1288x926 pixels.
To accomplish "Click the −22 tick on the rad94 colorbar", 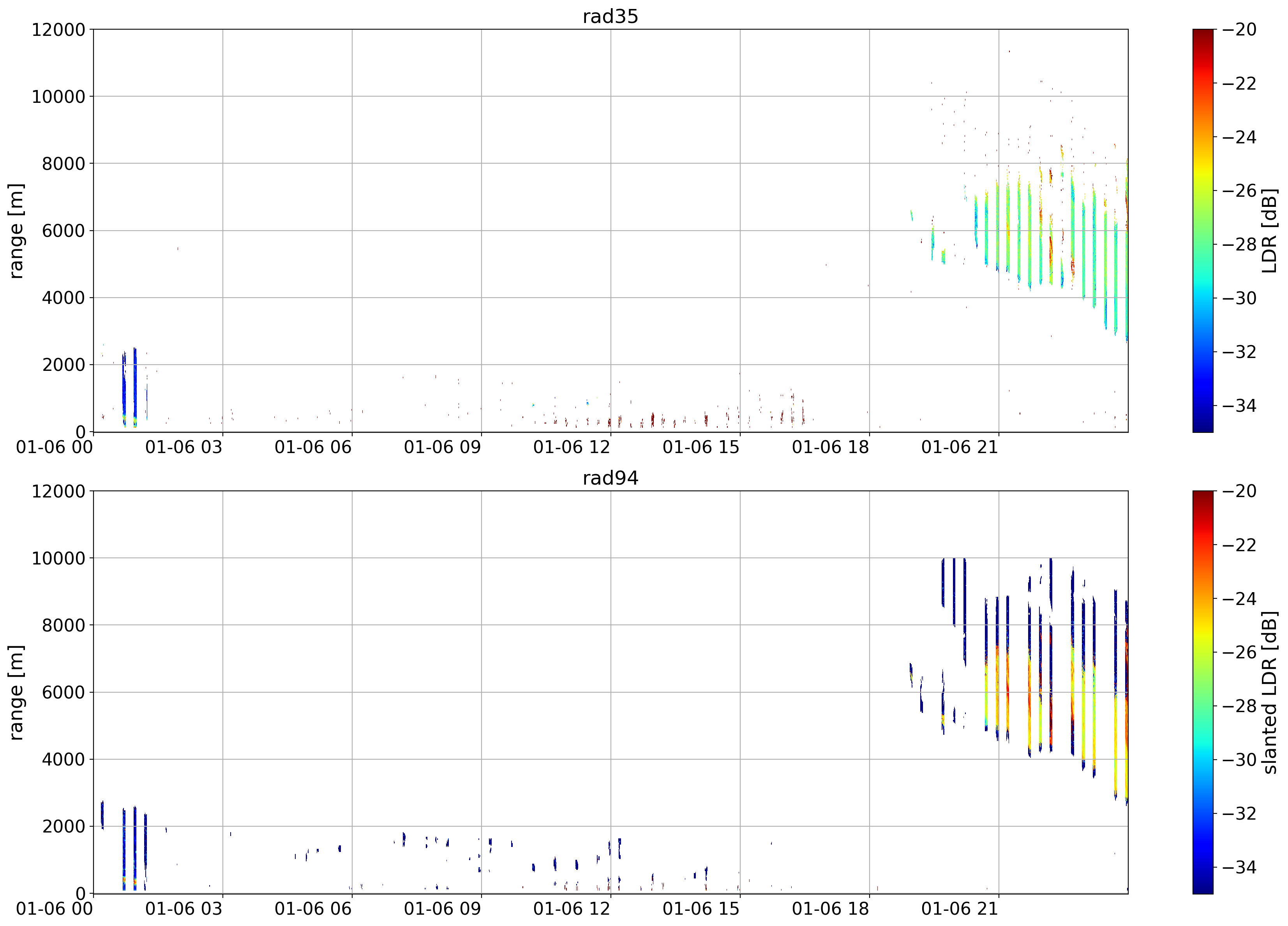I will click(x=1239, y=545).
